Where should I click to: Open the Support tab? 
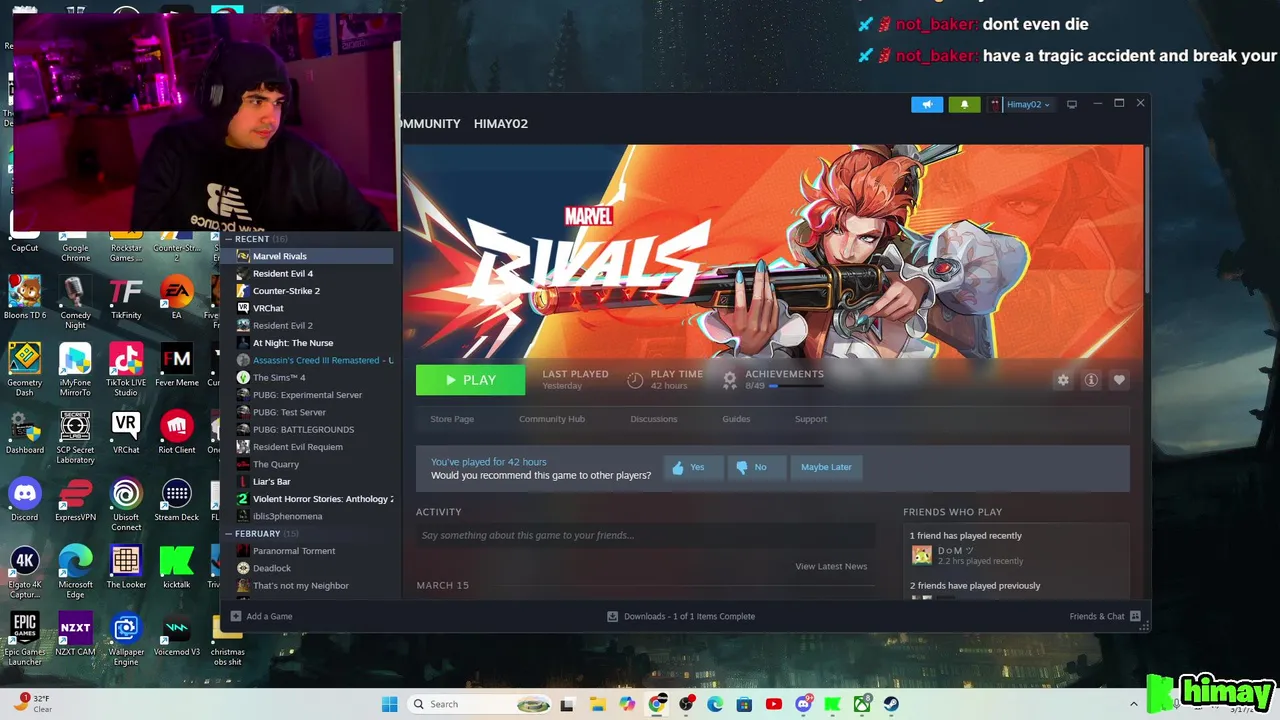pyautogui.click(x=811, y=419)
